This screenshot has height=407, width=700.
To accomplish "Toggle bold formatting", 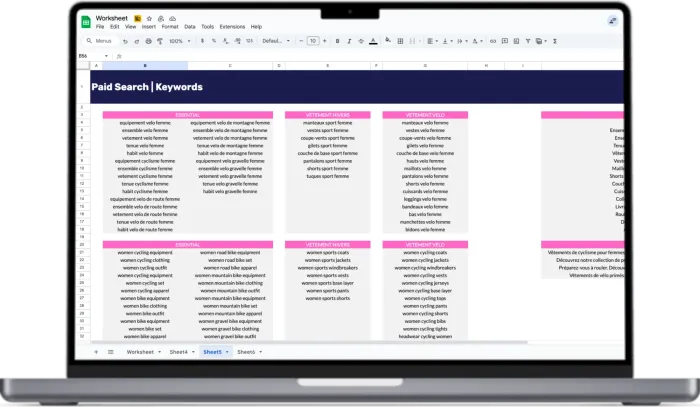I will tap(337, 41).
